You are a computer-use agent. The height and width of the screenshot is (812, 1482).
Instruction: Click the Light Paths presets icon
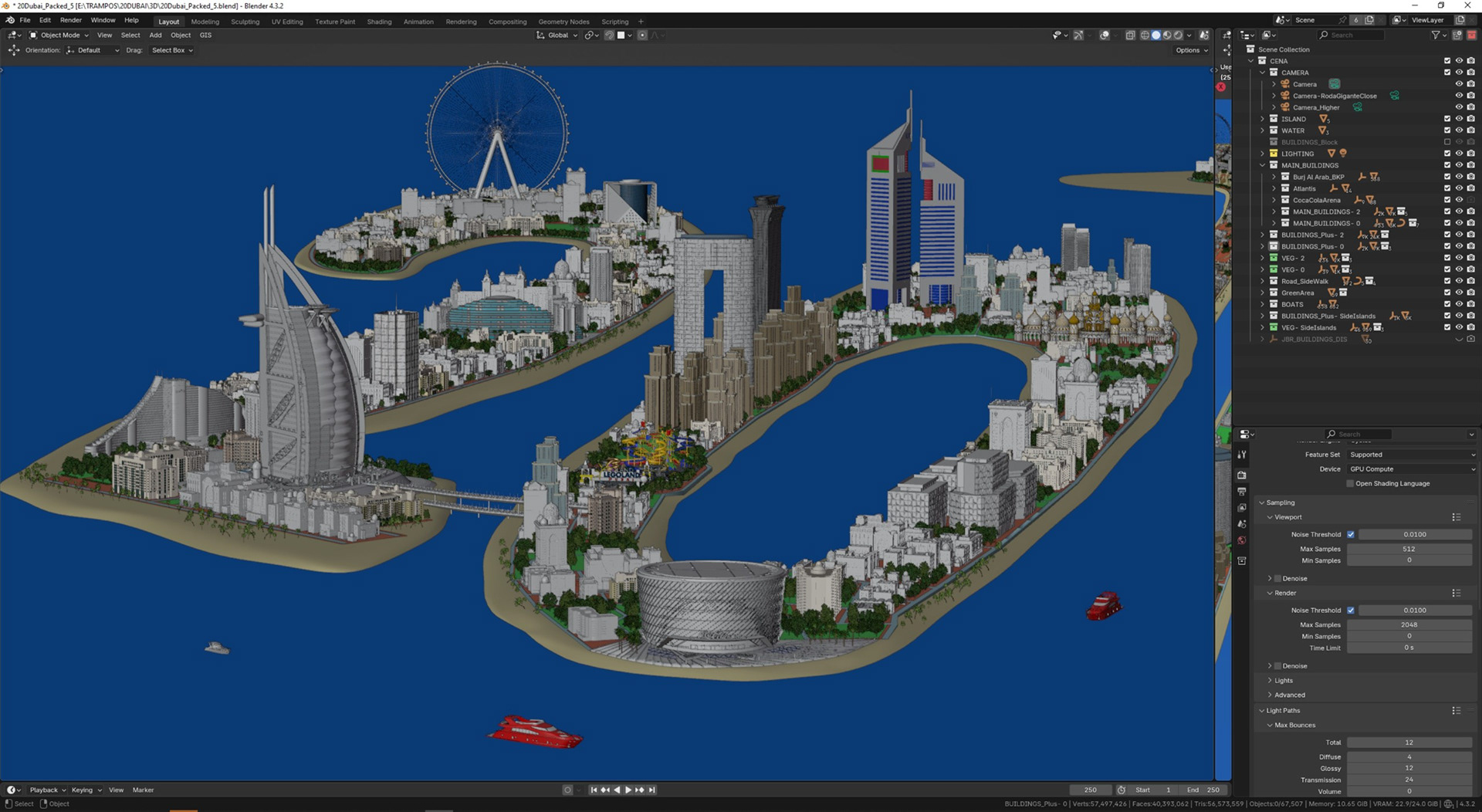pos(1456,711)
